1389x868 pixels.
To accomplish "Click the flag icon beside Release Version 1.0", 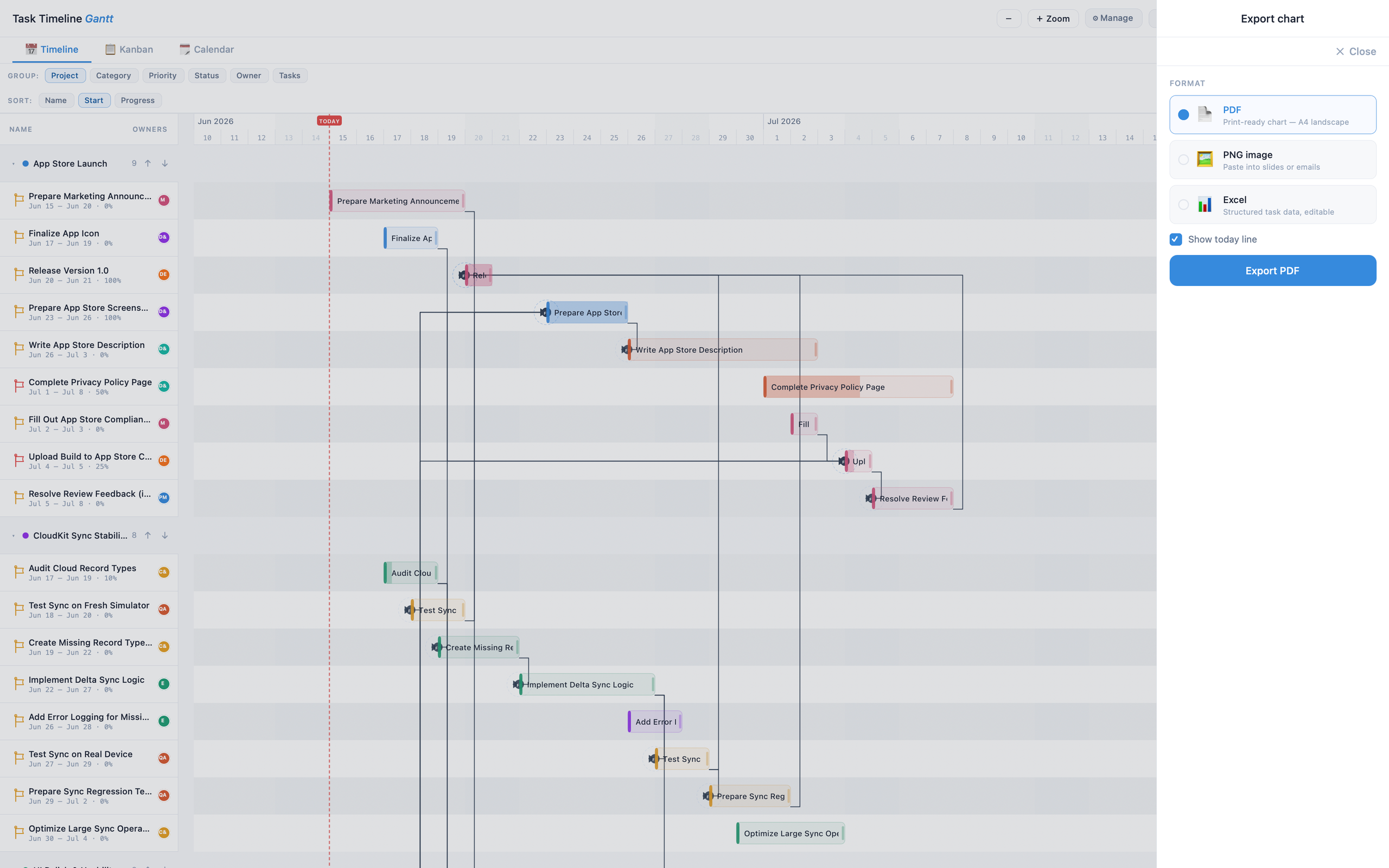I will tap(18, 275).
